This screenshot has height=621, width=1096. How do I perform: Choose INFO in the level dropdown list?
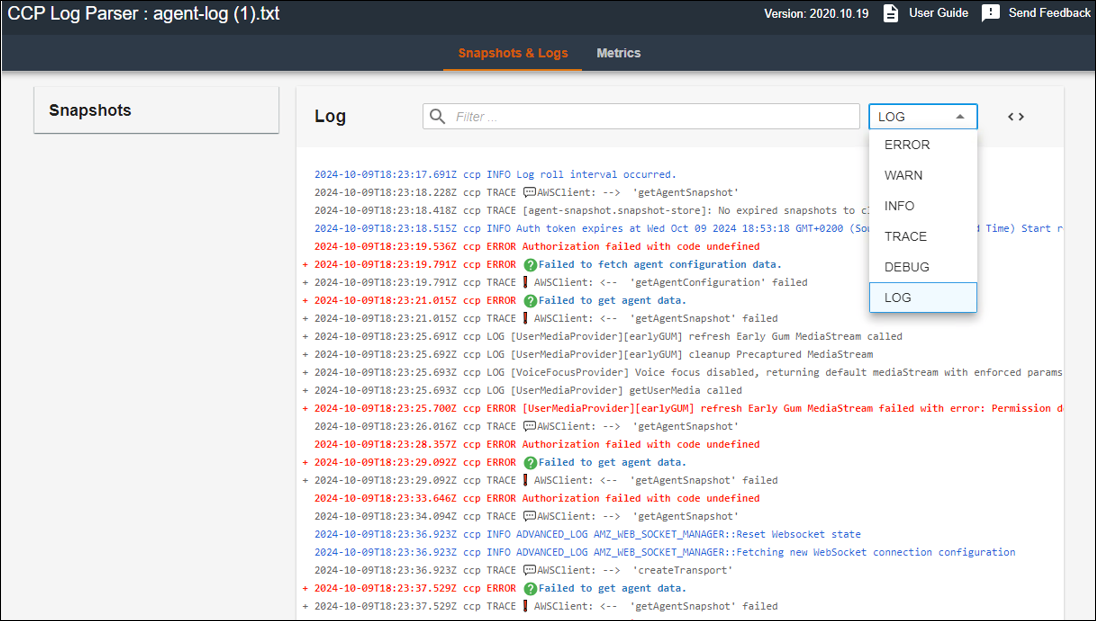click(x=899, y=205)
